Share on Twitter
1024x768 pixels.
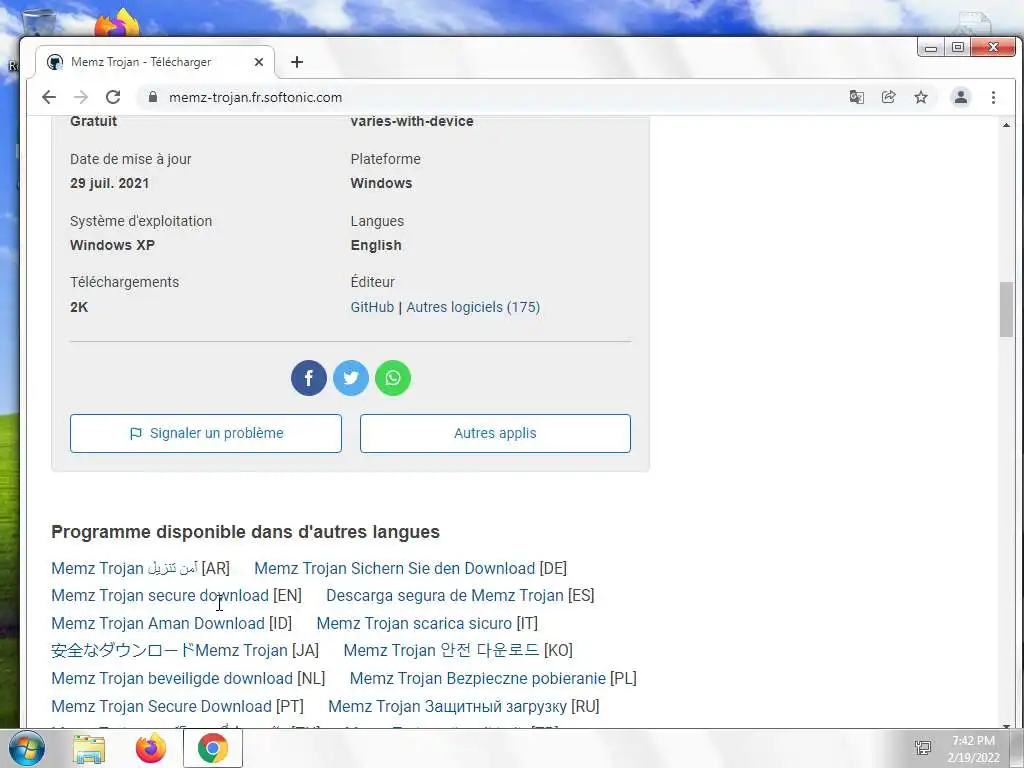pos(351,378)
